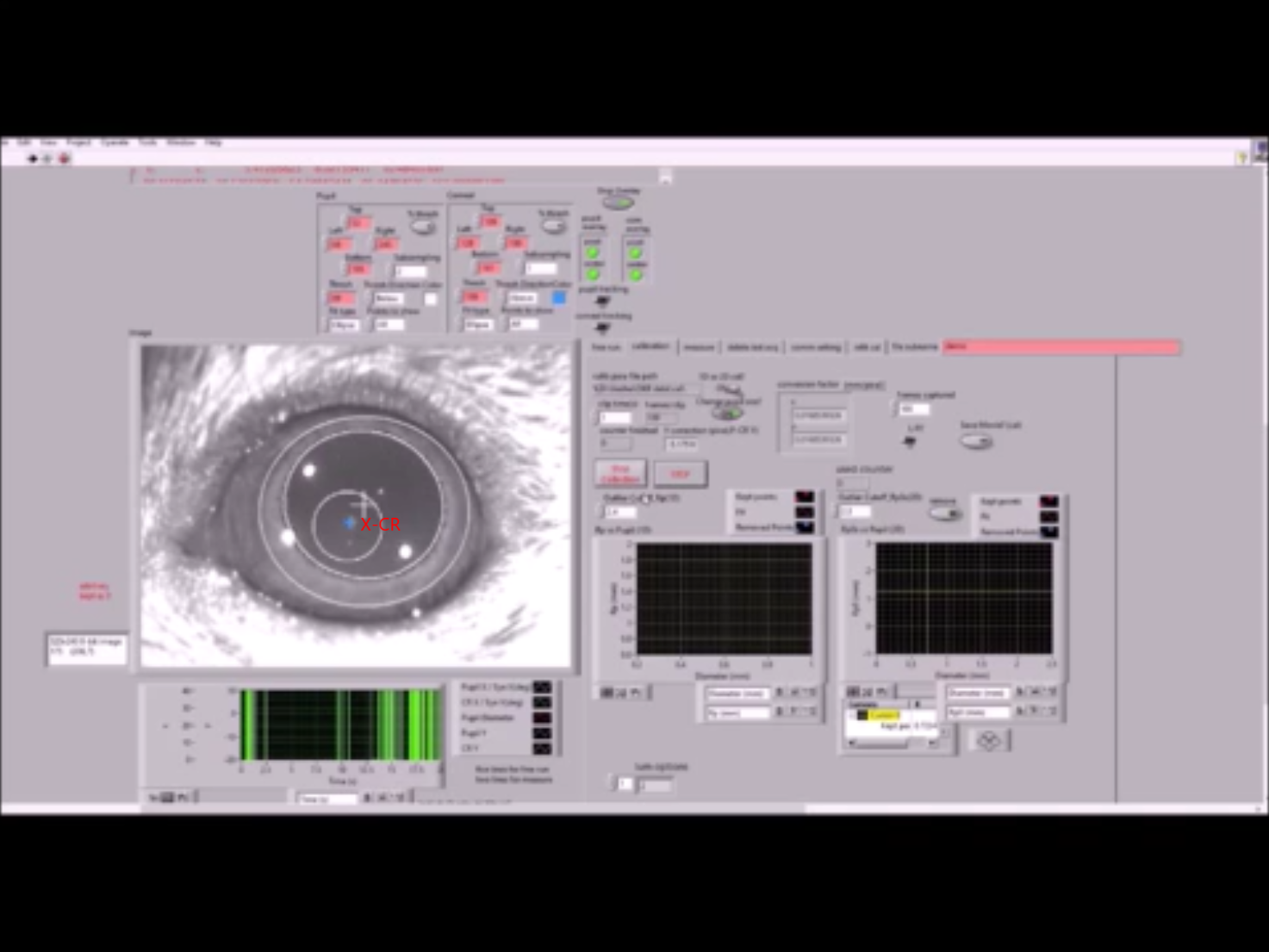Image resolution: width=1269 pixels, height=952 pixels.
Task: Open context help icon at toolbar's right end
Action: pos(1242,158)
